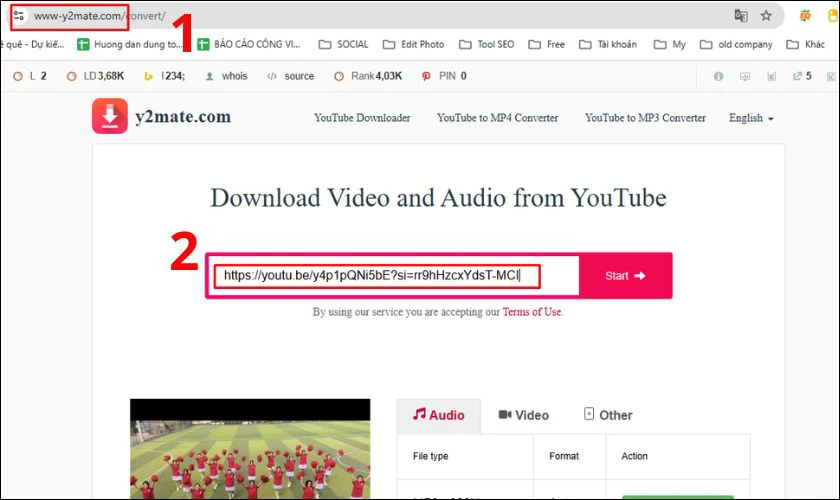
Task: Open the Free bookmarks folder
Action: 546,44
